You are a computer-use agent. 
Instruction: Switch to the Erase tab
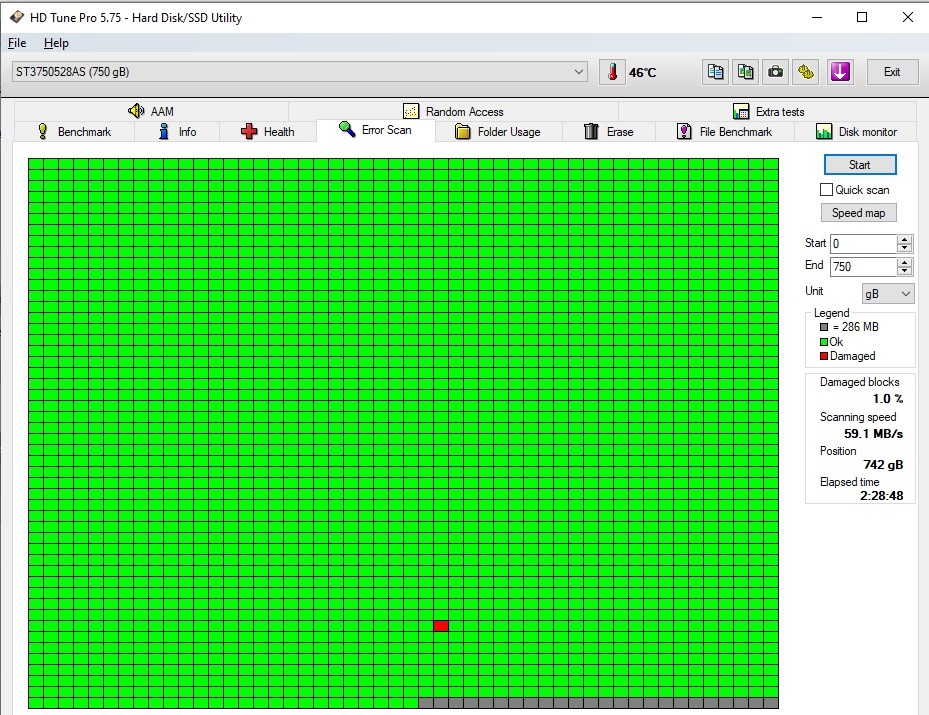click(x=608, y=132)
